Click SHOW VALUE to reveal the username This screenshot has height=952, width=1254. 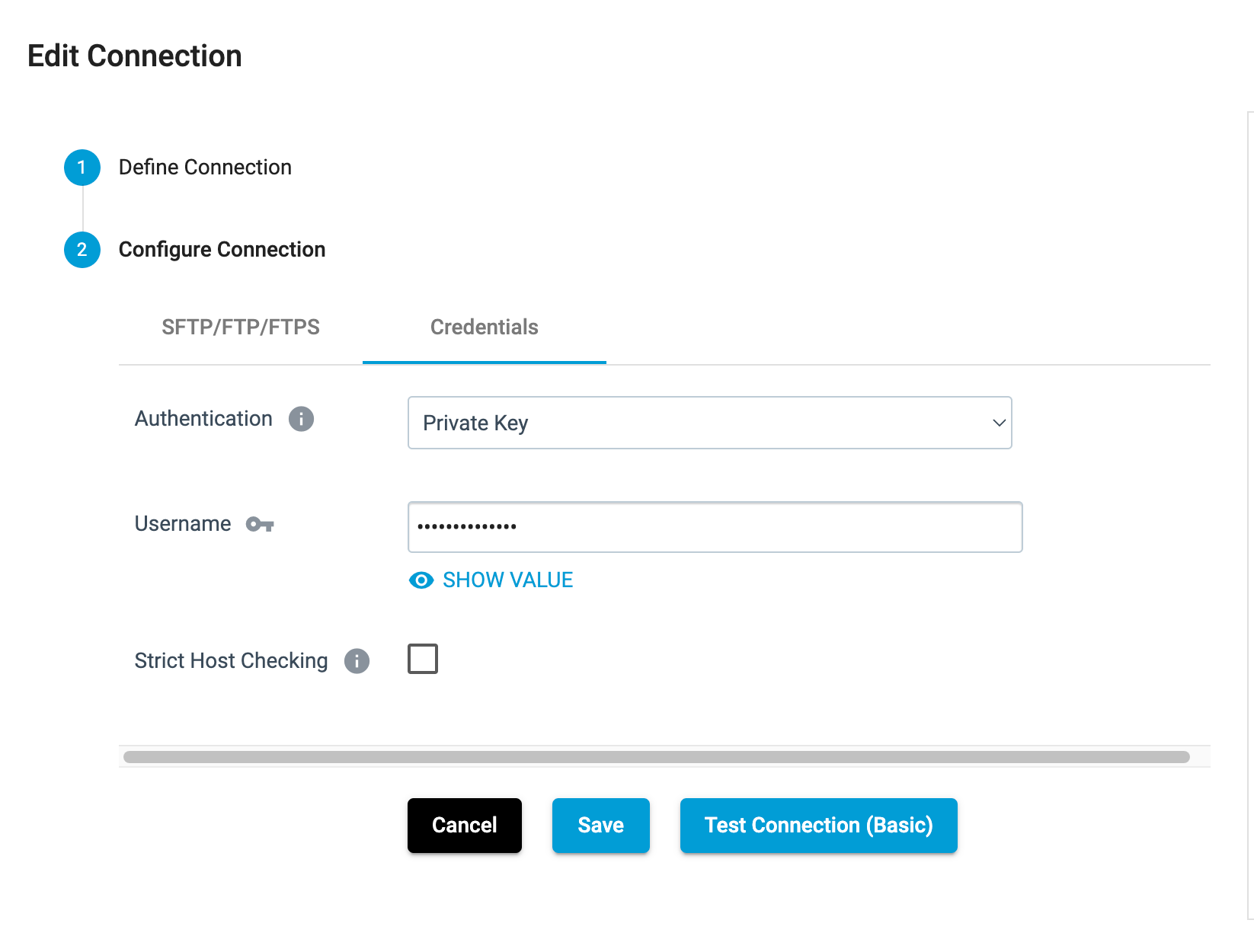pos(507,580)
